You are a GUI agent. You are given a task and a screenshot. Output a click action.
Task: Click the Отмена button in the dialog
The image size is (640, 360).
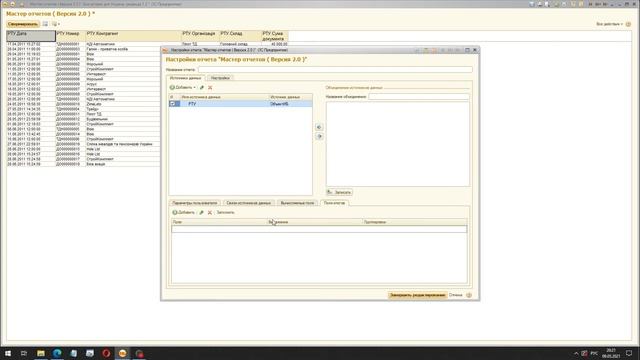pyautogui.click(x=456, y=295)
